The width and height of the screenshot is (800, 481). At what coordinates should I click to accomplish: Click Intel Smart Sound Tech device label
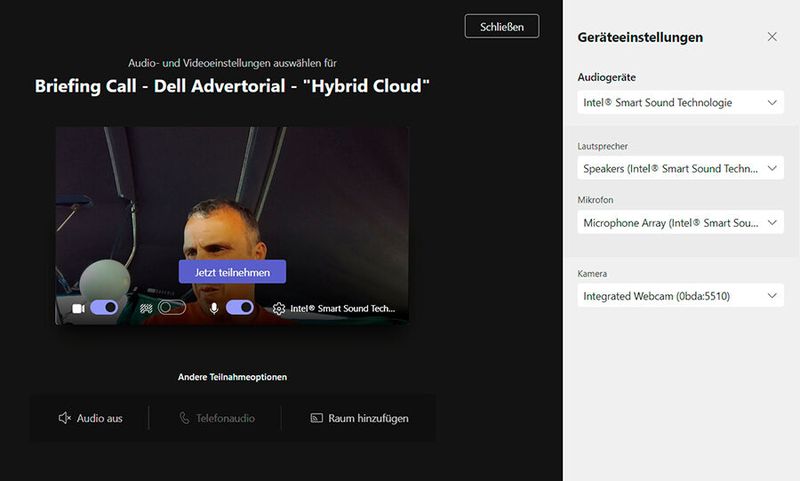(342, 309)
